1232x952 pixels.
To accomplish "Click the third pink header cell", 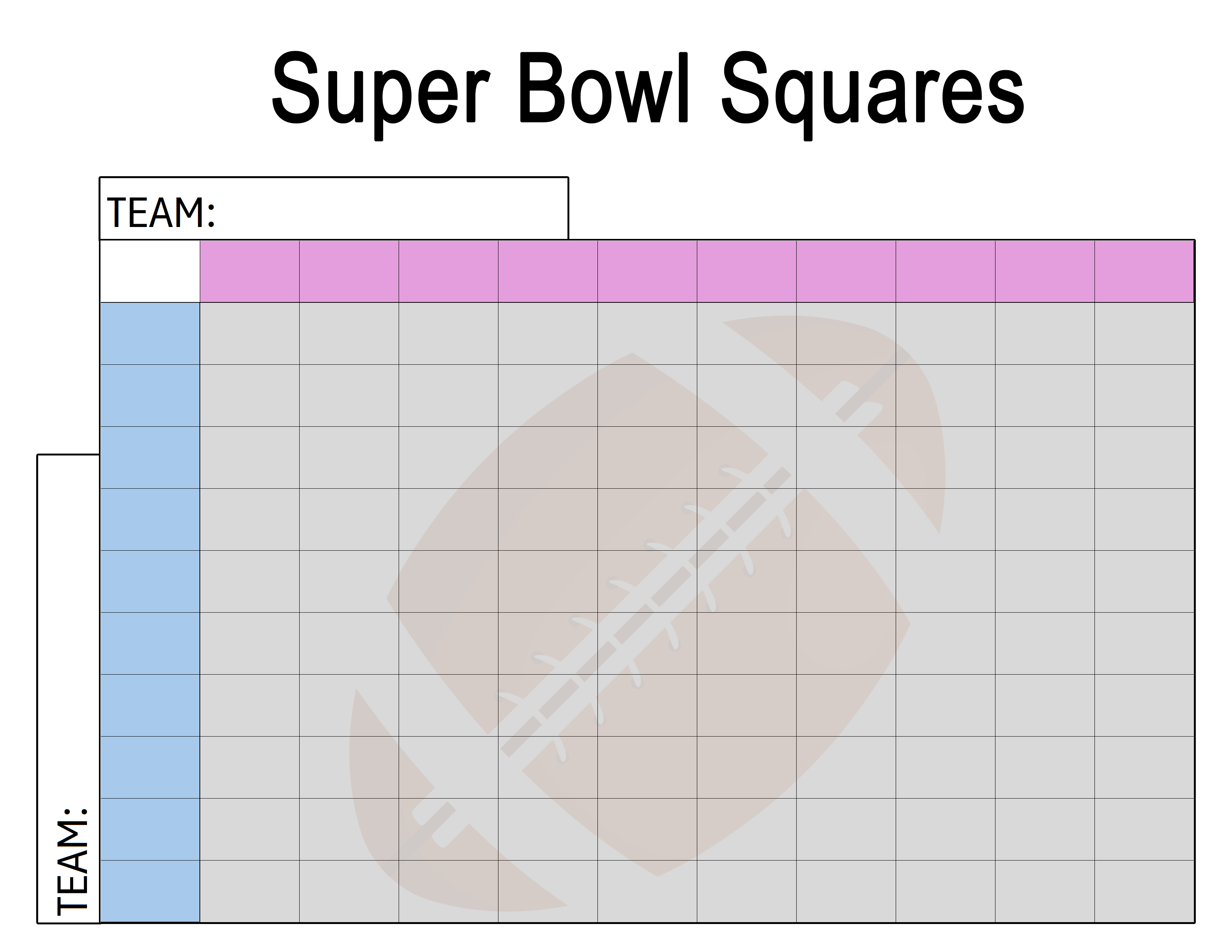I will pos(448,271).
